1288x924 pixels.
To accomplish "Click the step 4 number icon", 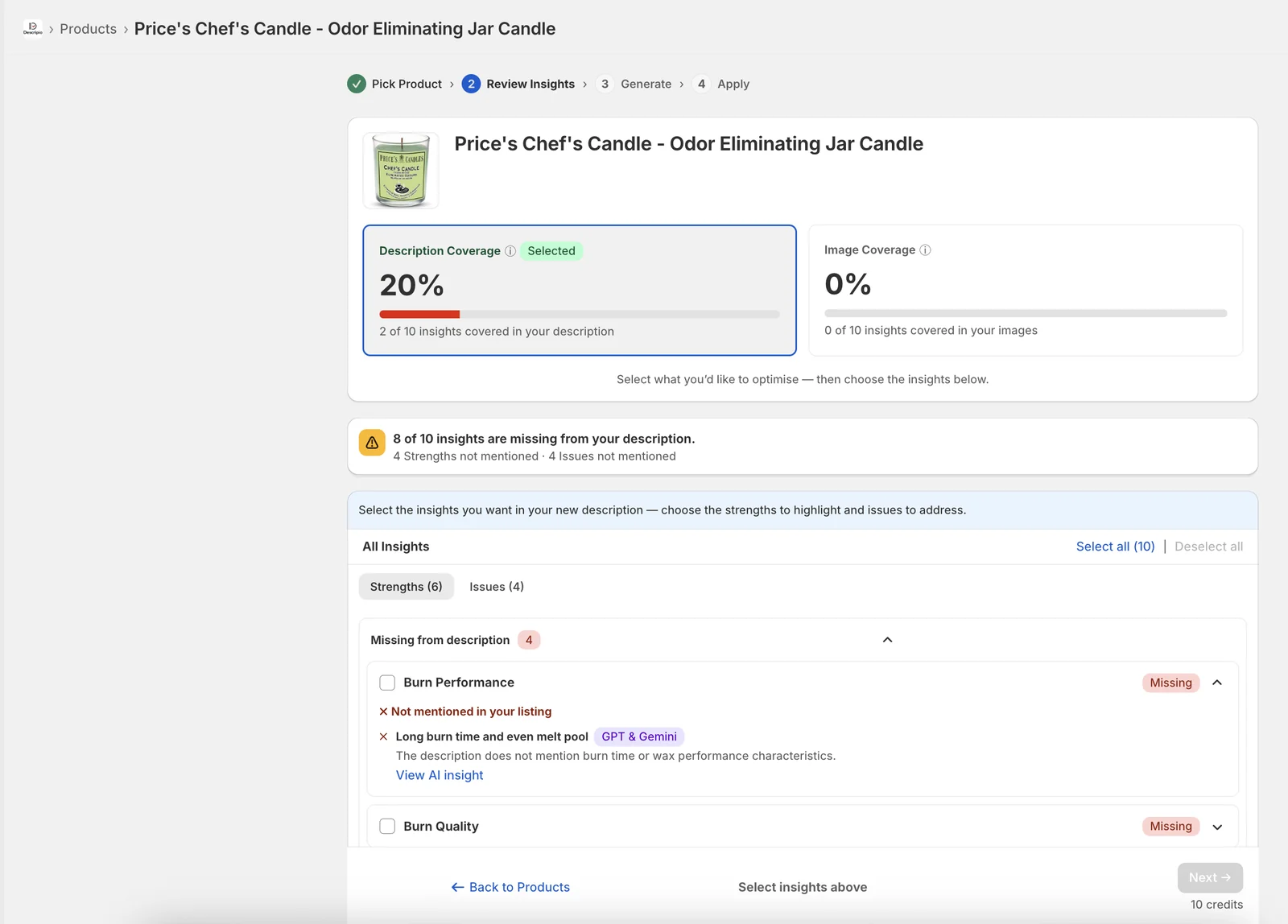I will (702, 84).
